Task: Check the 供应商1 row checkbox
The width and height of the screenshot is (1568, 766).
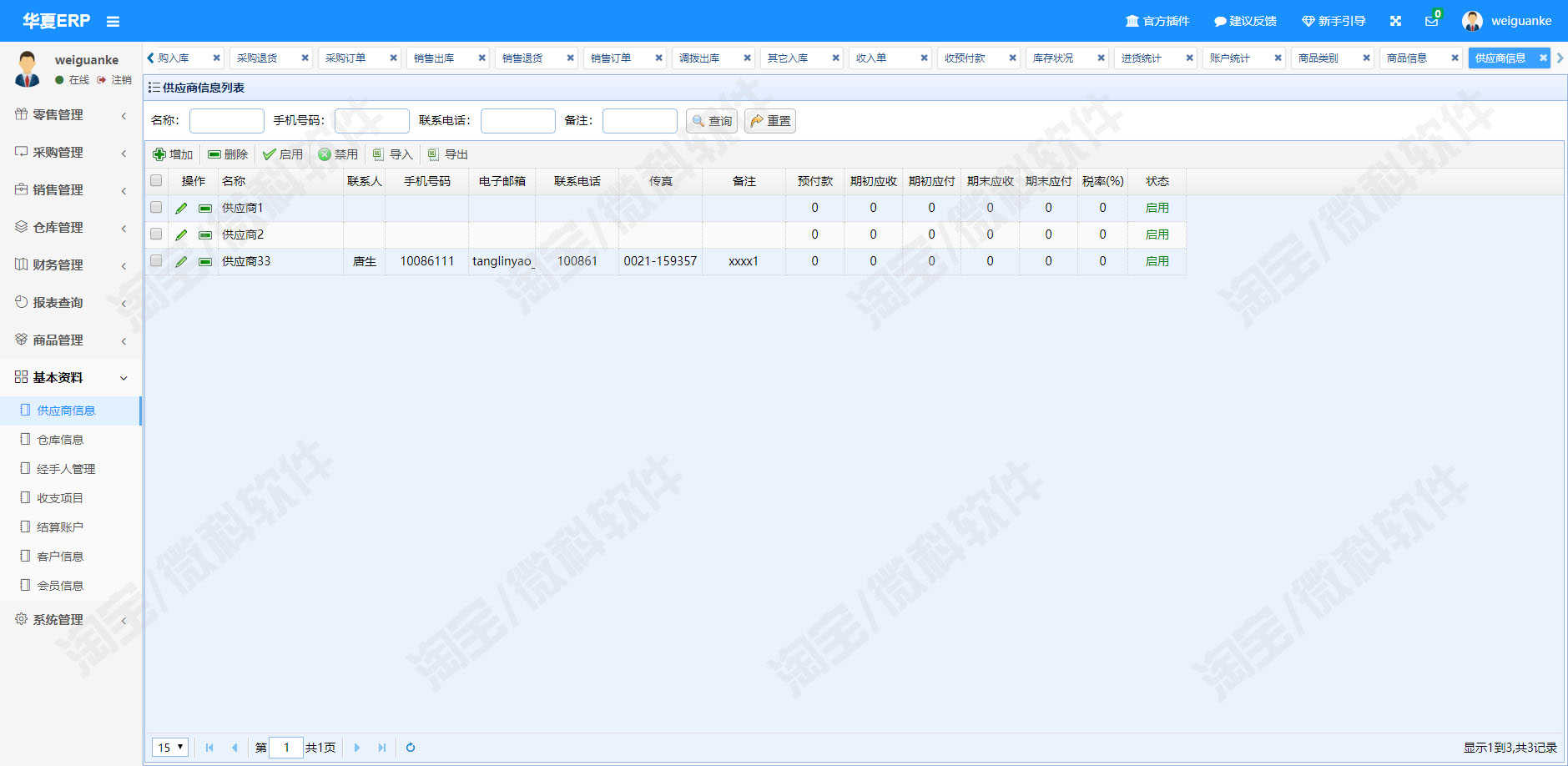Action: (x=156, y=207)
